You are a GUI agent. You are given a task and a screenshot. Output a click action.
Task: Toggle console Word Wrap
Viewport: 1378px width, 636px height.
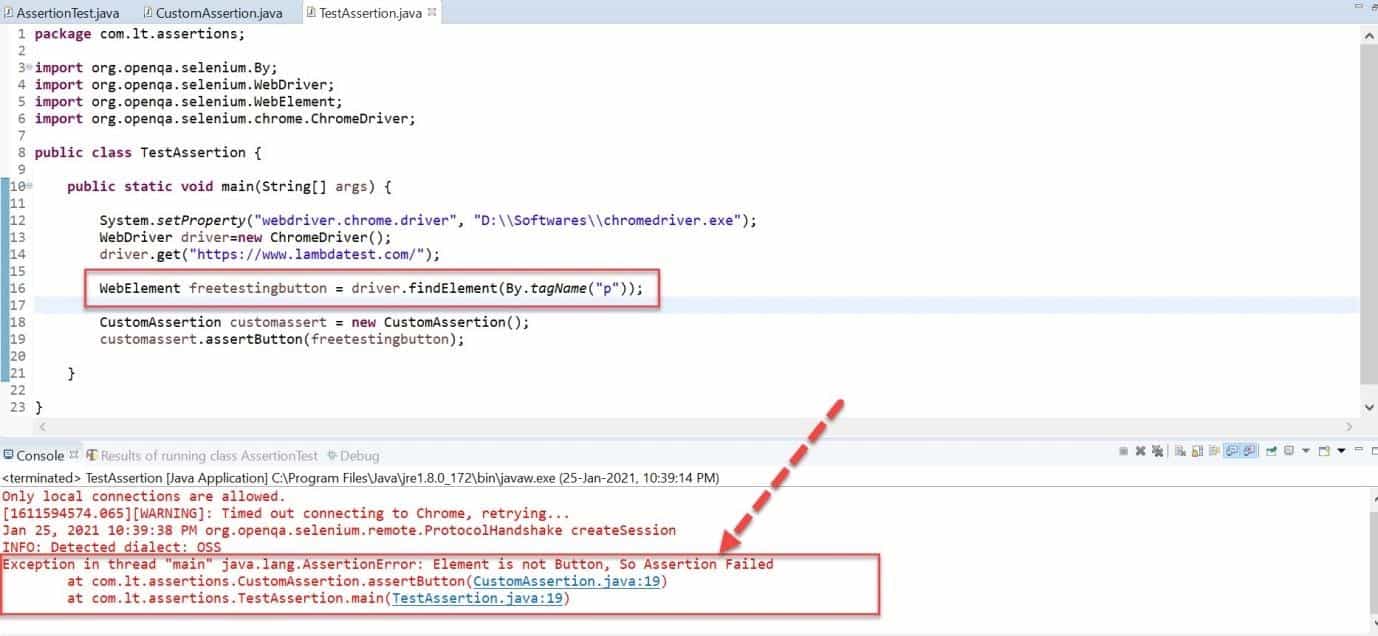pyautogui.click(x=1214, y=451)
